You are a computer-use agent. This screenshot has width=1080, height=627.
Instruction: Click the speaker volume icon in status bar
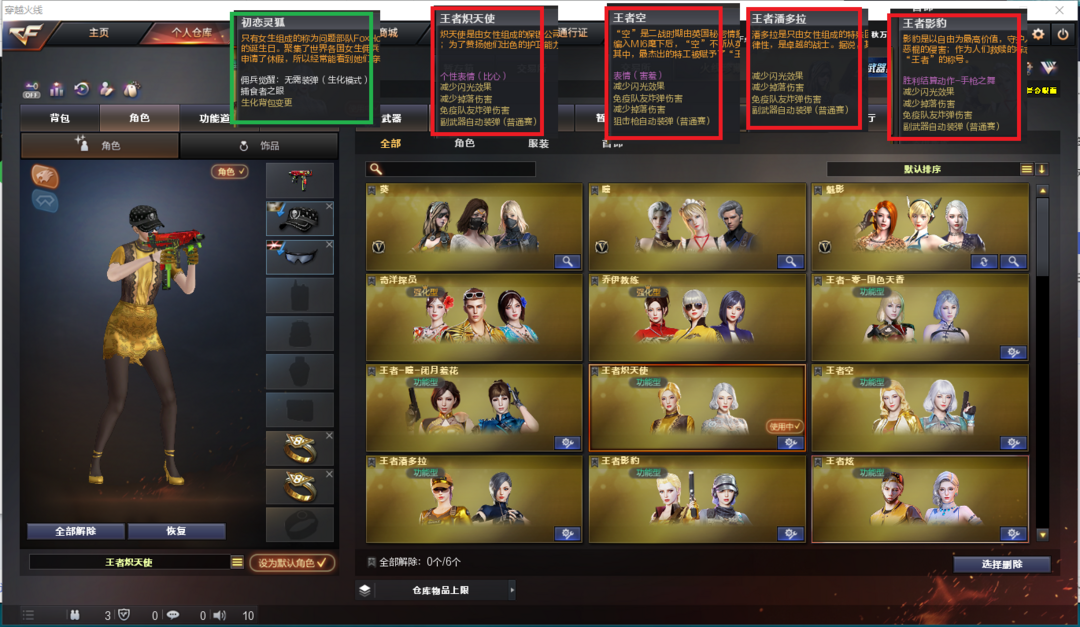pyautogui.click(x=220, y=615)
